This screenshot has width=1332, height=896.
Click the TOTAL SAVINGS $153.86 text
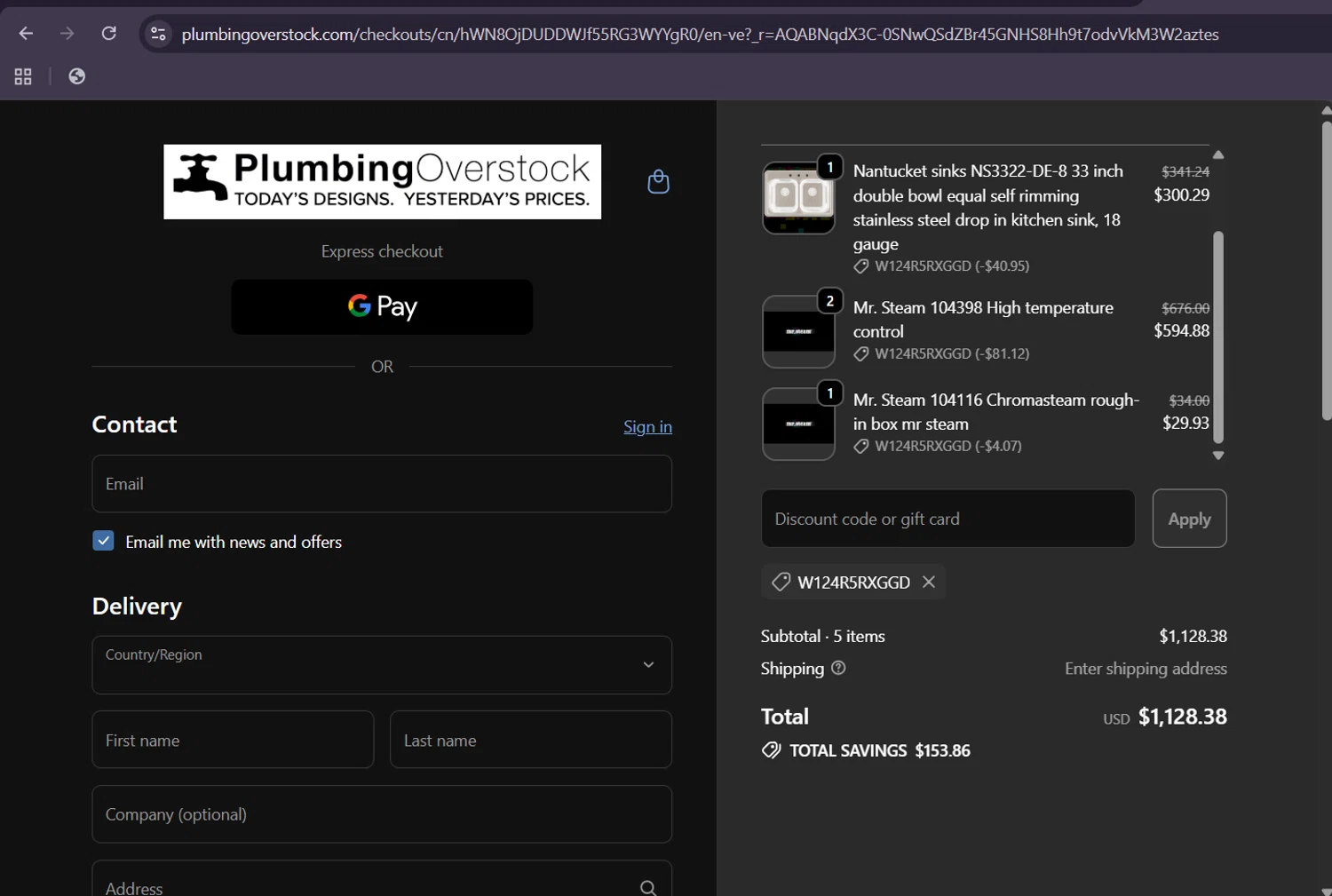click(x=880, y=750)
